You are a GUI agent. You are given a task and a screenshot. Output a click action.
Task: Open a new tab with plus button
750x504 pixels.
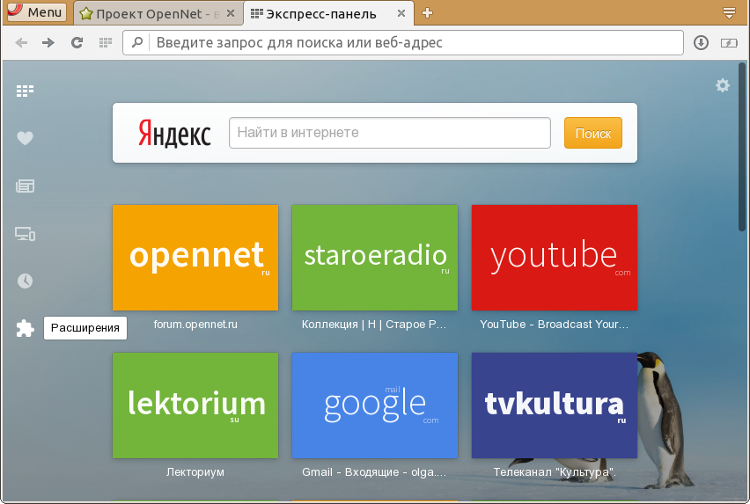click(427, 13)
